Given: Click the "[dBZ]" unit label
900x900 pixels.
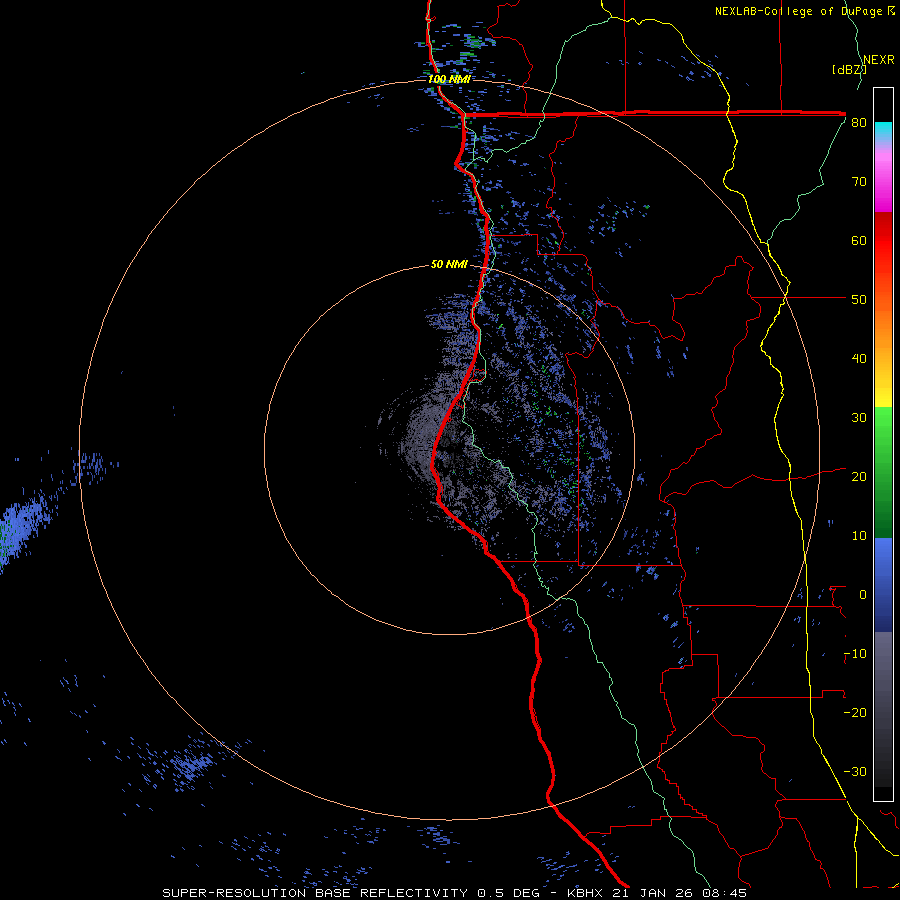Looking at the screenshot, I should click(849, 69).
